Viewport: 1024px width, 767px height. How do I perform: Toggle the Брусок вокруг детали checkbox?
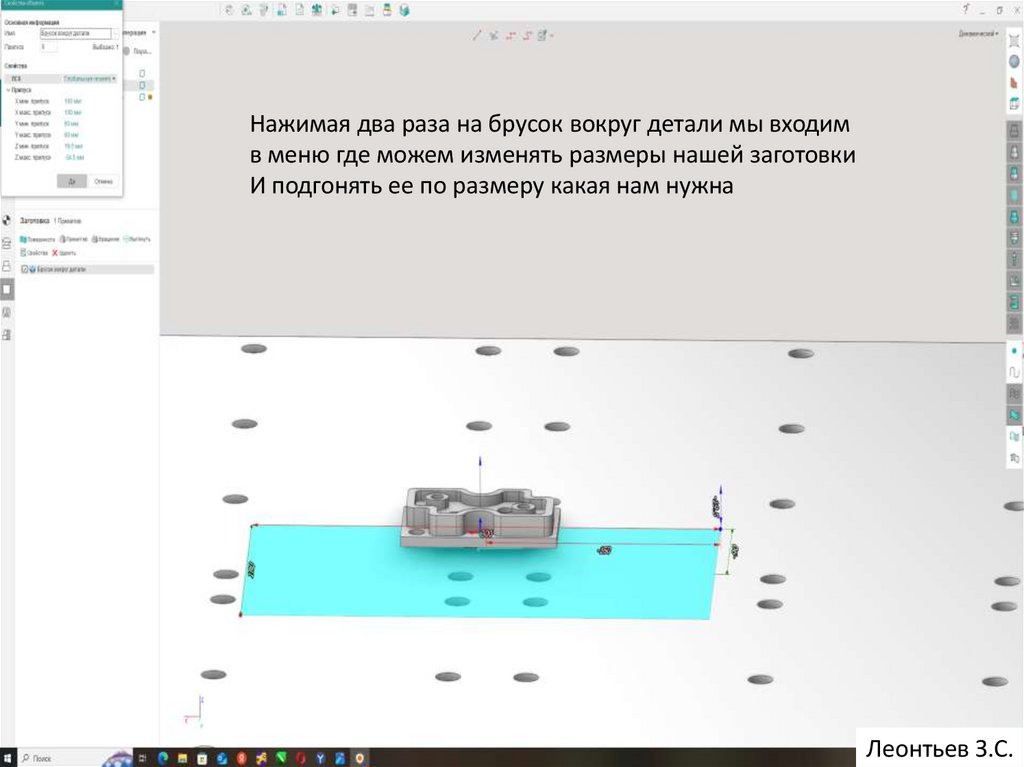pos(24,270)
